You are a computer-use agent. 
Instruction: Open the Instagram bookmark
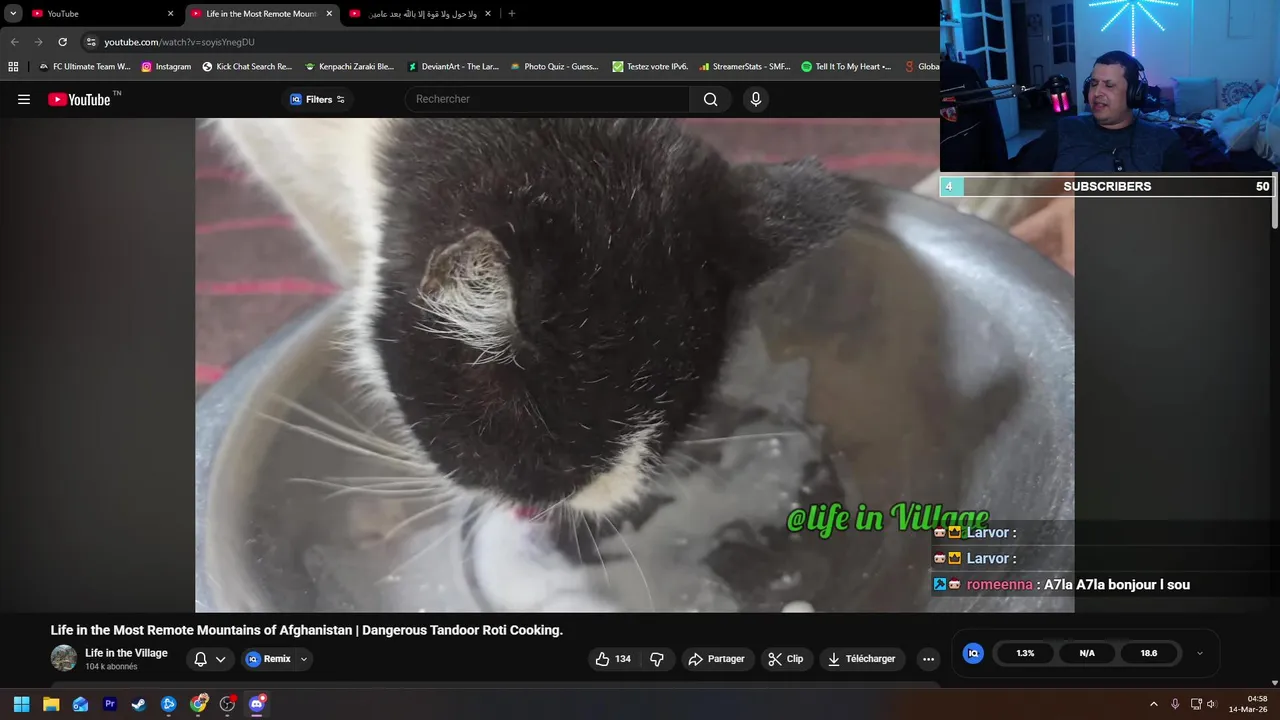166,67
